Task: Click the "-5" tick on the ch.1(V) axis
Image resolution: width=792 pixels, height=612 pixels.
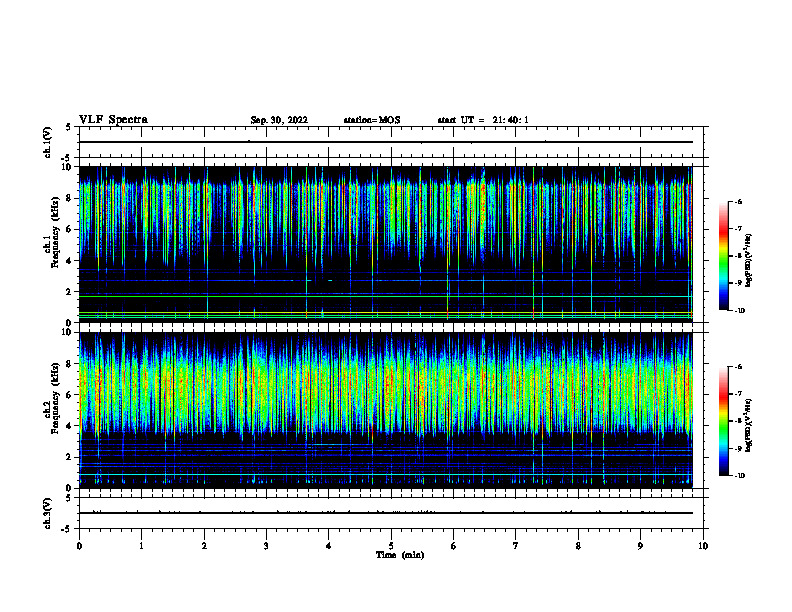Action: (67, 158)
